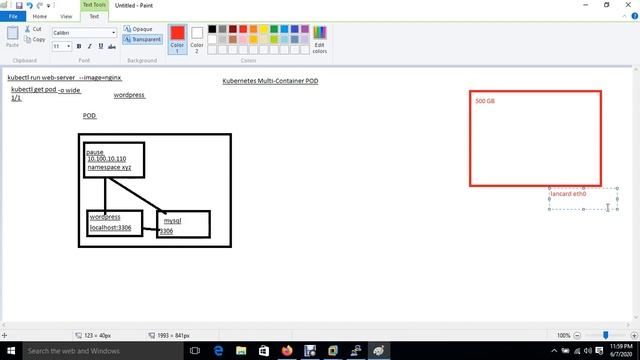Switch to the Home tab
640x360 pixels.
click(x=40, y=16)
